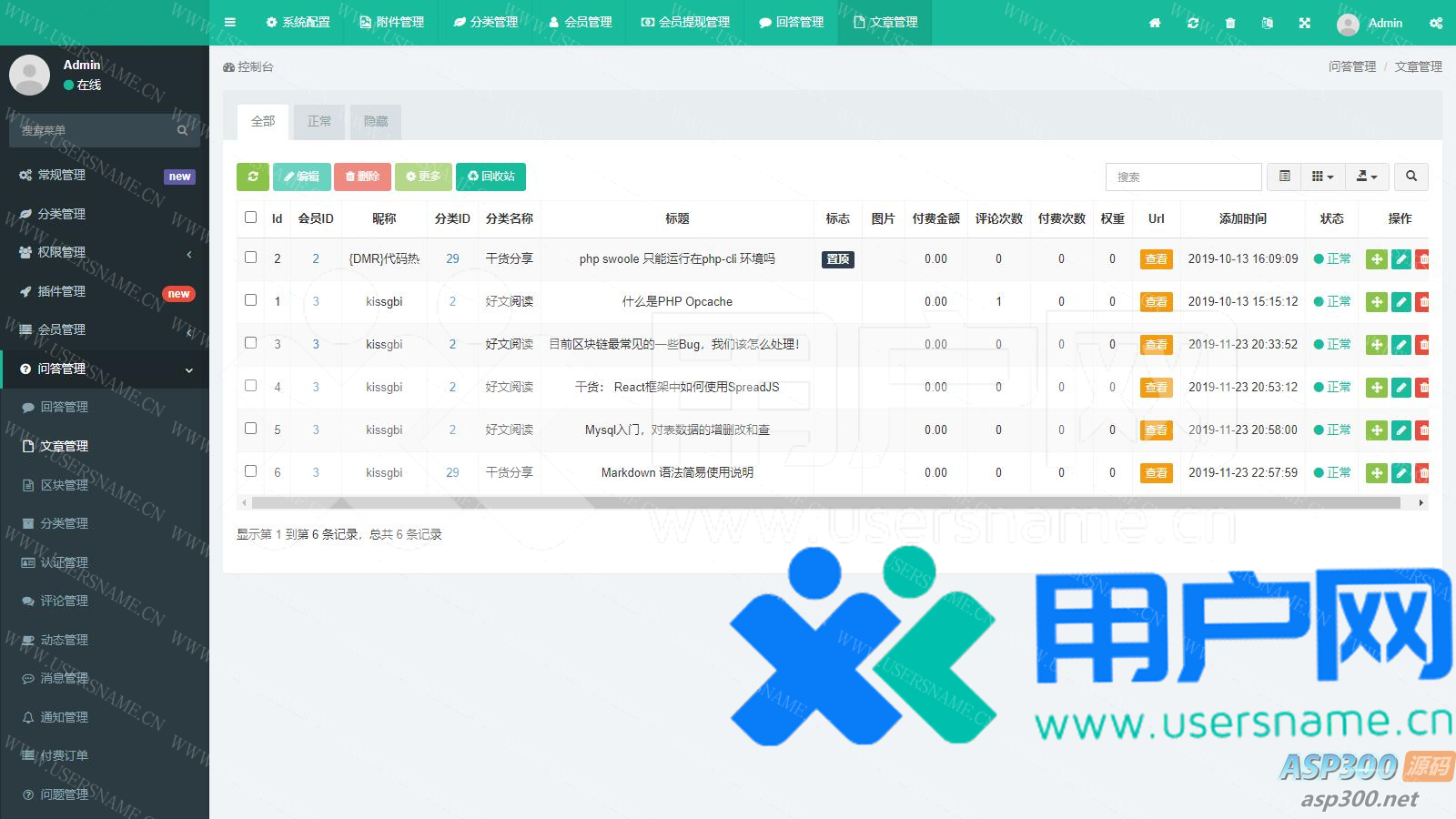
Task: Click green drag handle for row Id 6
Action: pos(1377,473)
